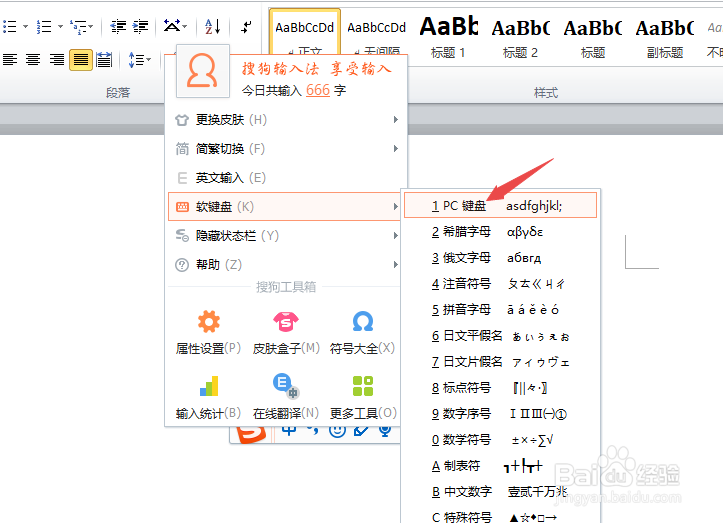Image resolution: width=723 pixels, height=523 pixels.
Task: Click distributed alignment icon
Action: click(104, 59)
